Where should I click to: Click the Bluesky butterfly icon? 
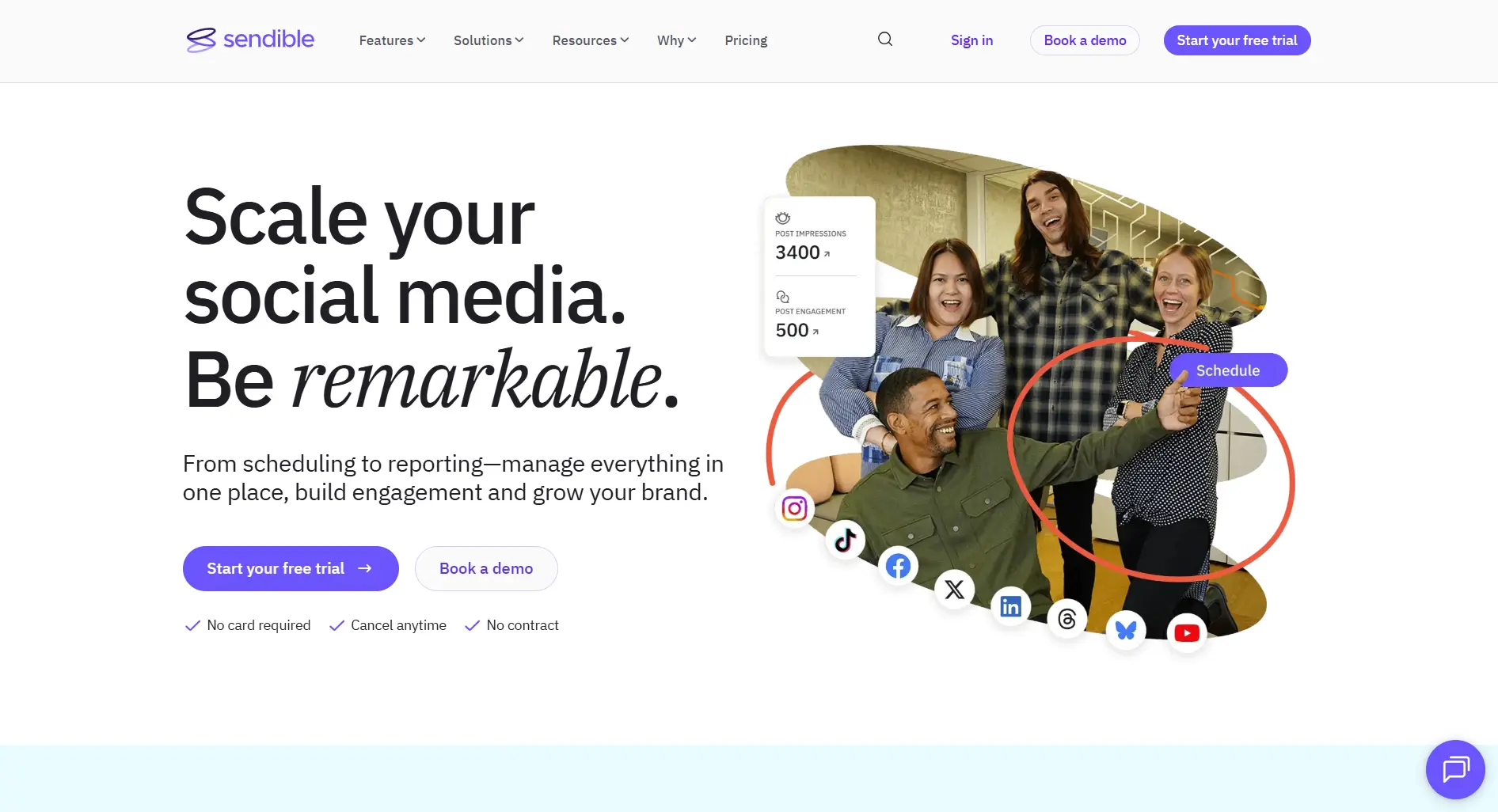[1126, 630]
